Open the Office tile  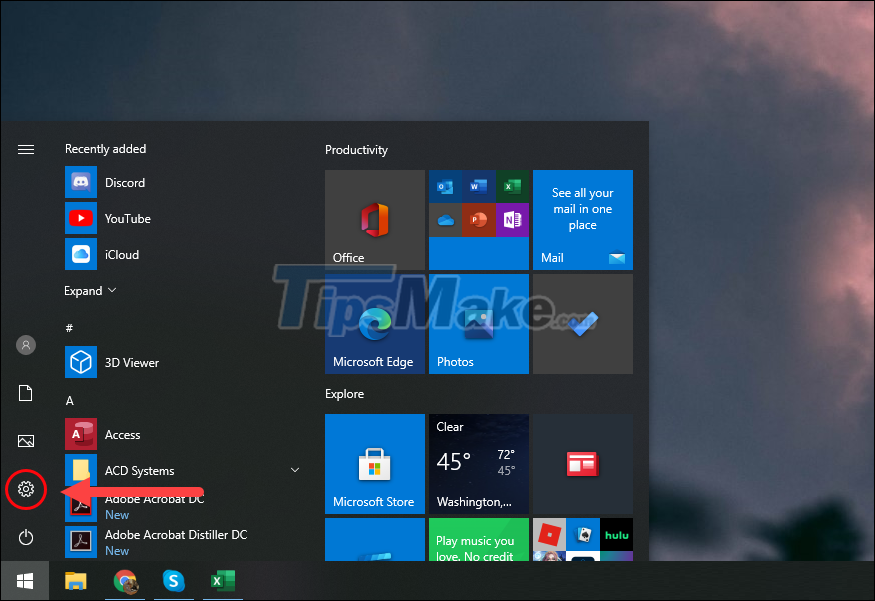click(375, 220)
